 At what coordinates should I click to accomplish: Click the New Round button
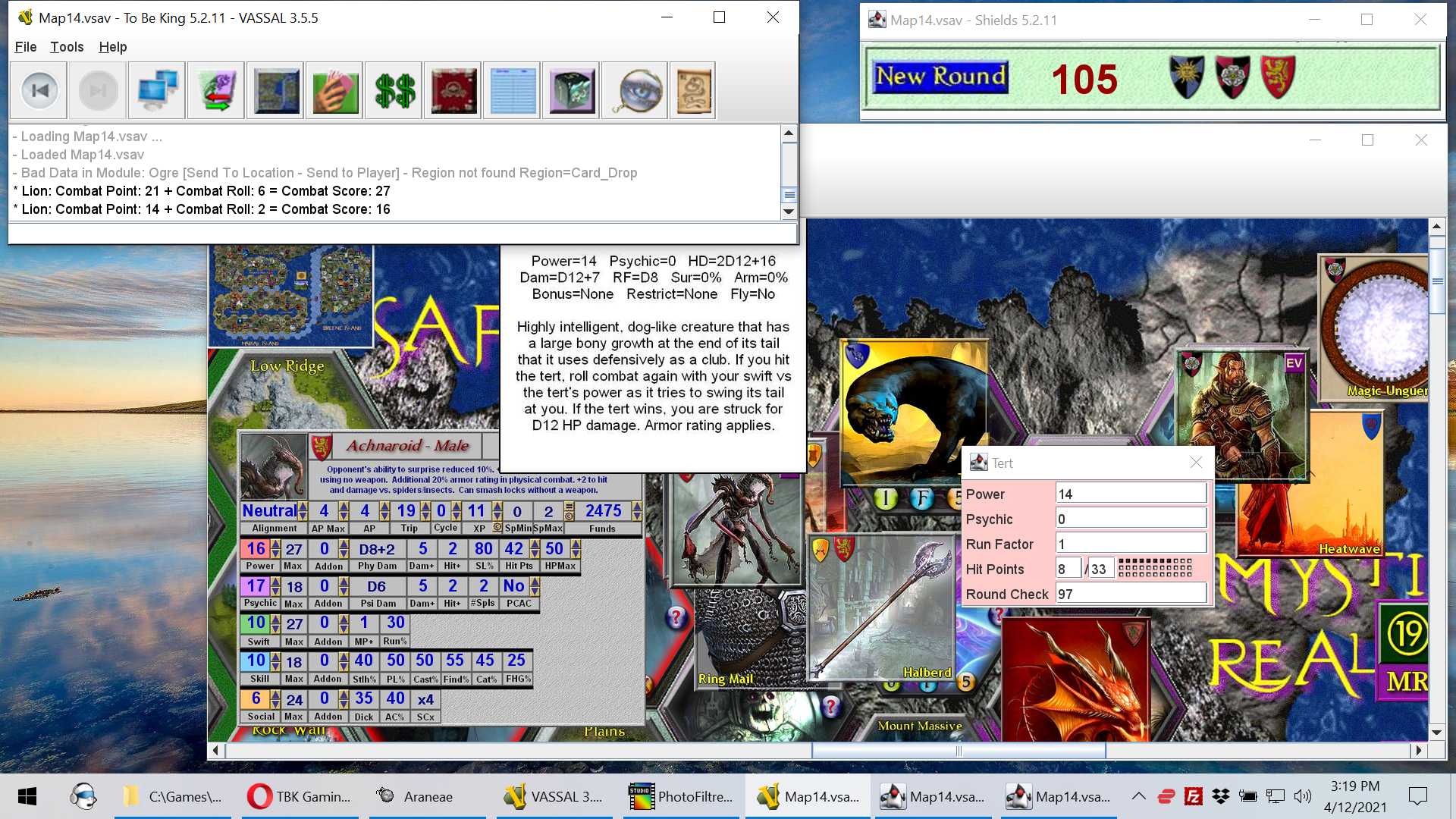pos(940,77)
